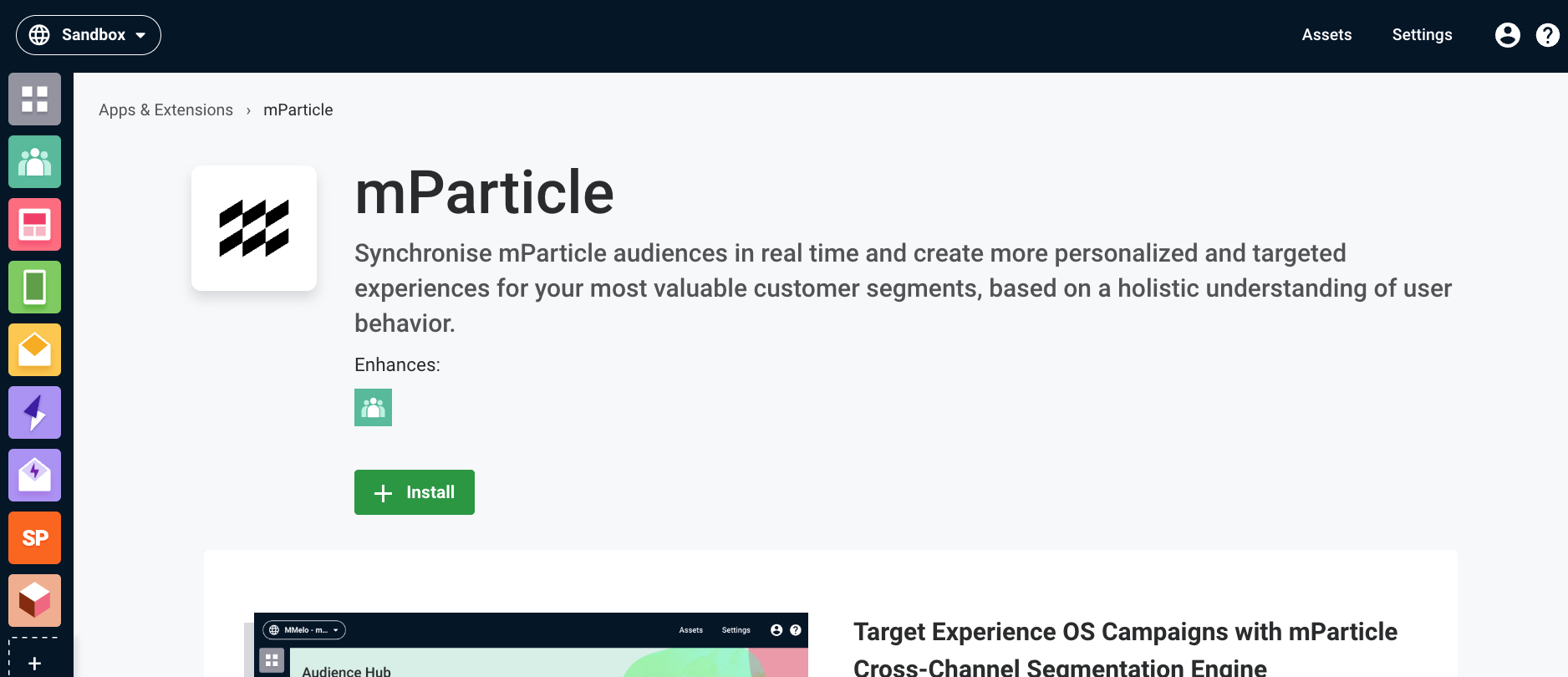Open the dashboard grid icon in sidebar
1568x677 pixels.
34,99
